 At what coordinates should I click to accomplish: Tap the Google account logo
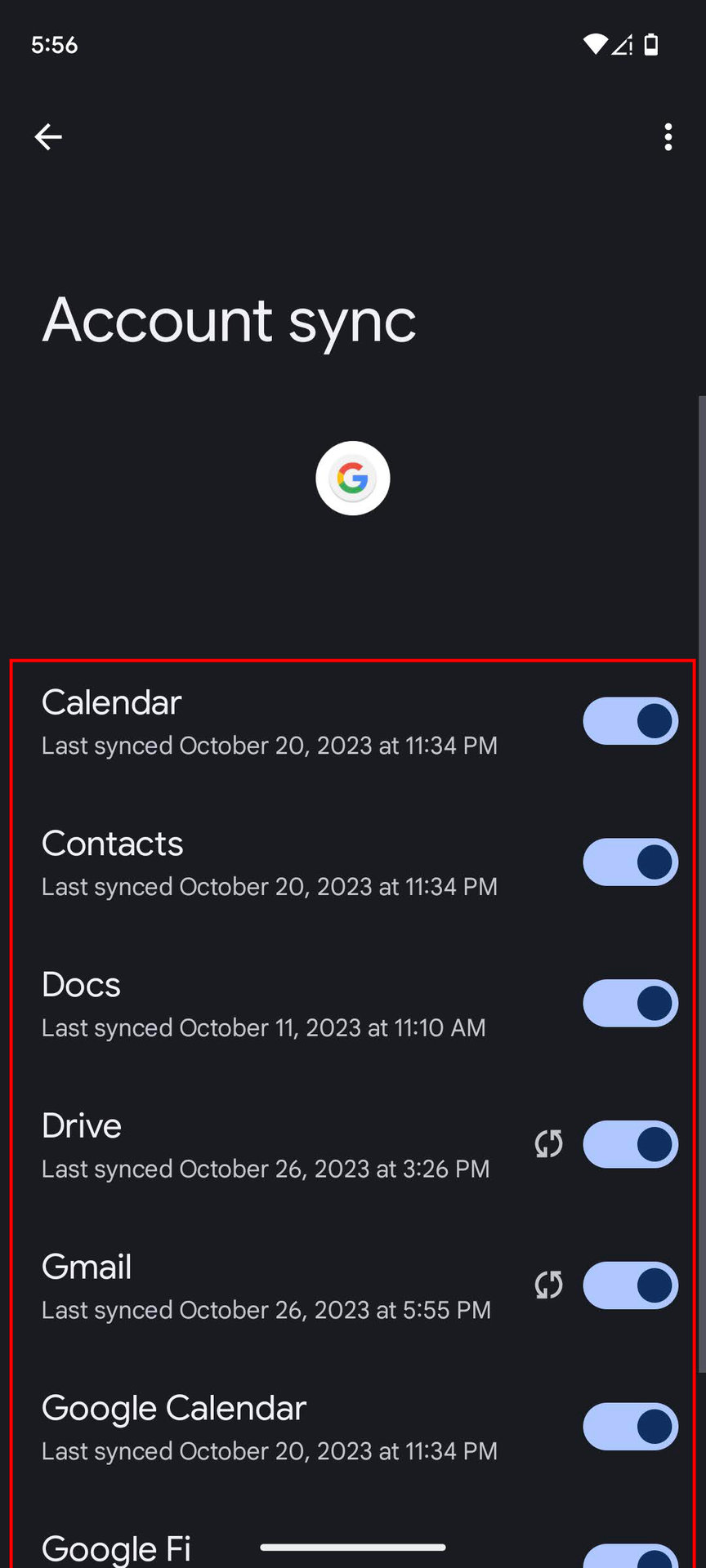[353, 479]
